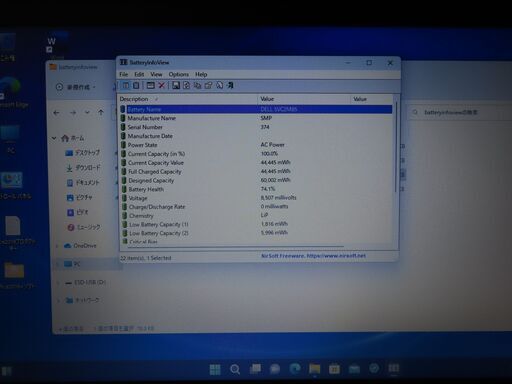
Task: Open the Help menu in BatteryInfoView
Action: [201, 74]
